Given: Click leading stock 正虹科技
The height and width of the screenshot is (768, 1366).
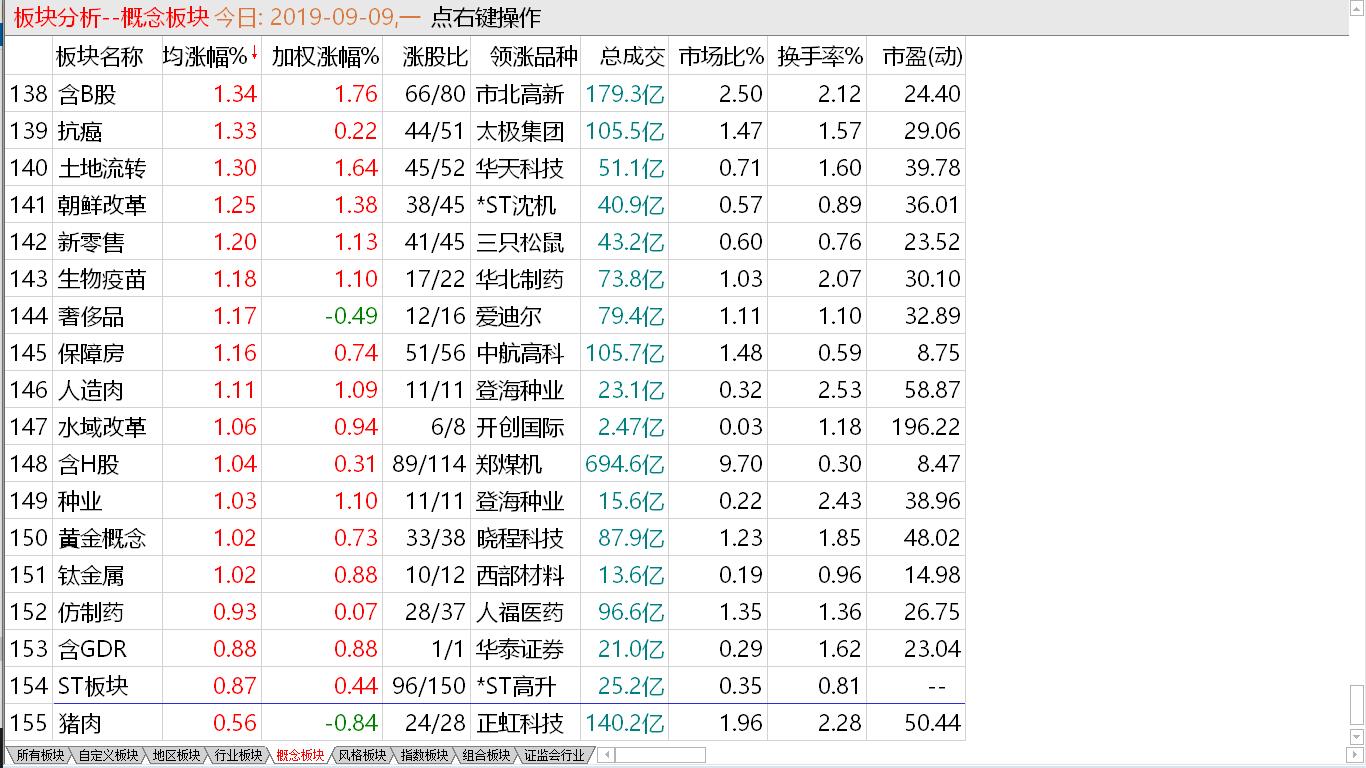Looking at the screenshot, I should click(x=520, y=724).
